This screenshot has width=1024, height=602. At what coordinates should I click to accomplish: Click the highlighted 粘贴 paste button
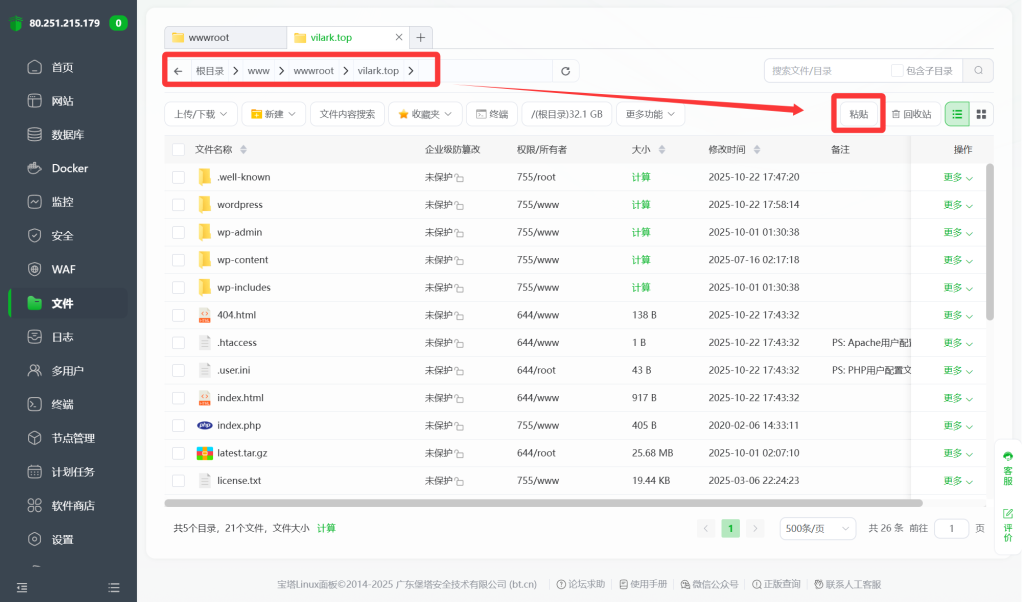pyautogui.click(x=858, y=114)
